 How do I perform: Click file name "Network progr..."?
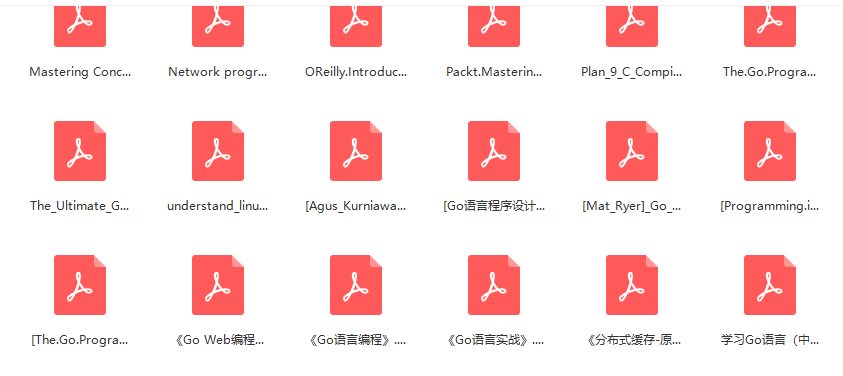218,72
